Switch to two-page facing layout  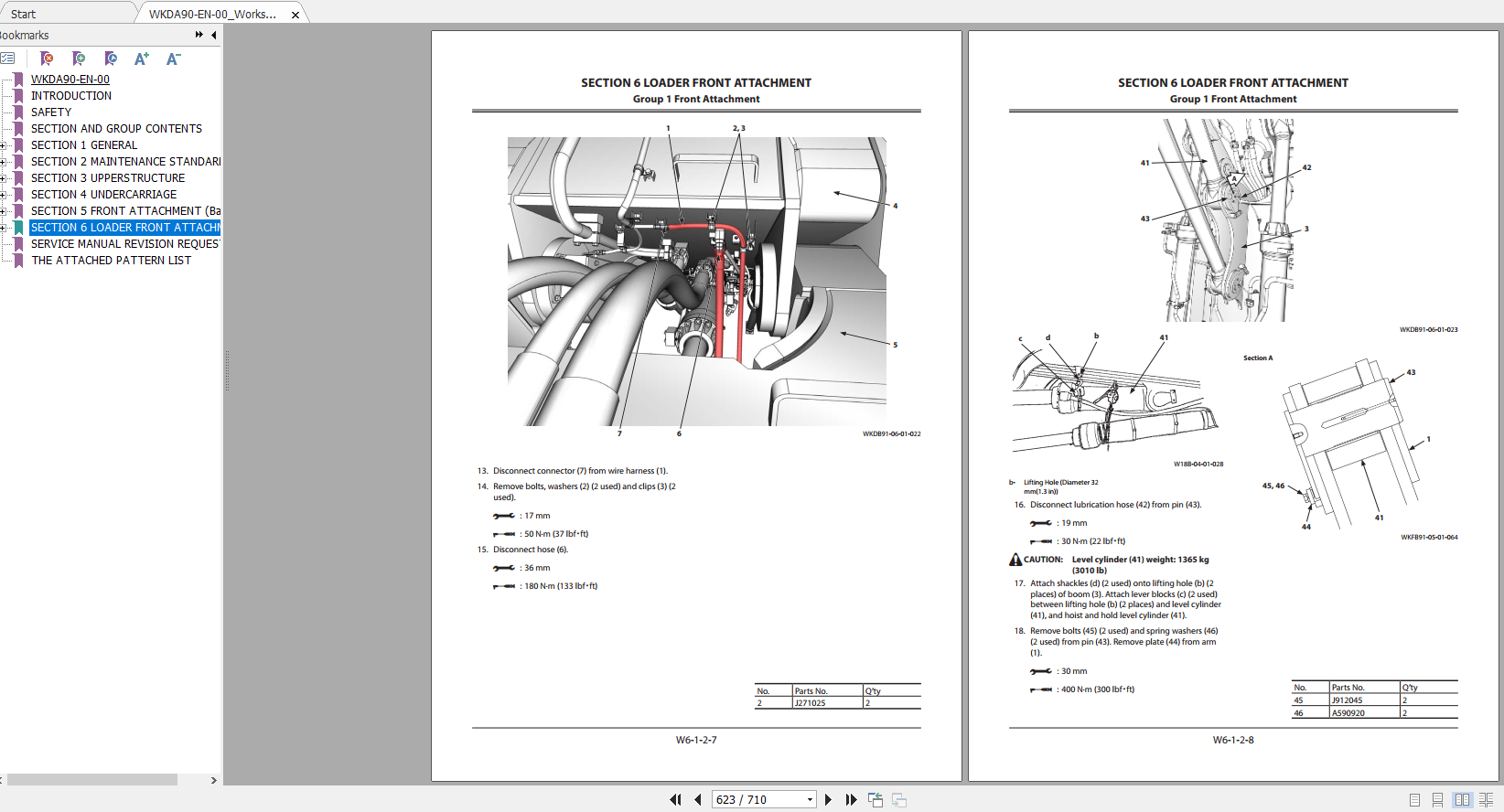(1462, 800)
